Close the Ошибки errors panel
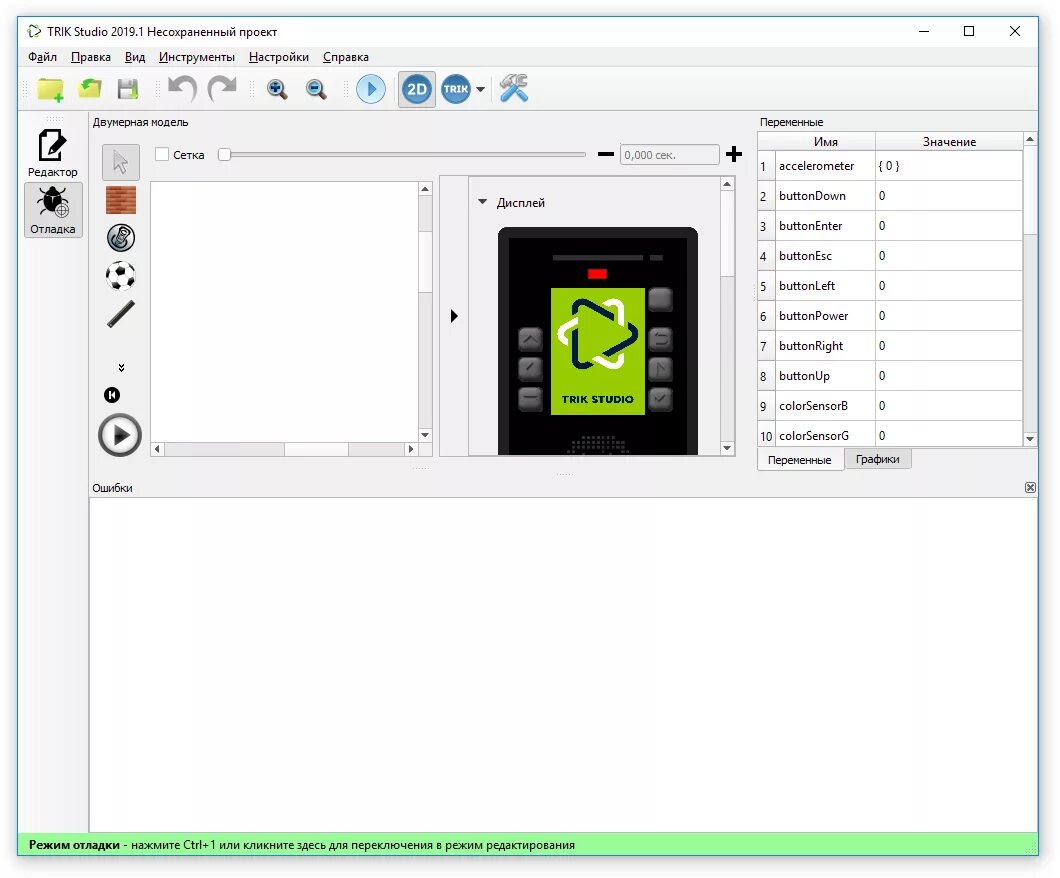 tap(1030, 487)
